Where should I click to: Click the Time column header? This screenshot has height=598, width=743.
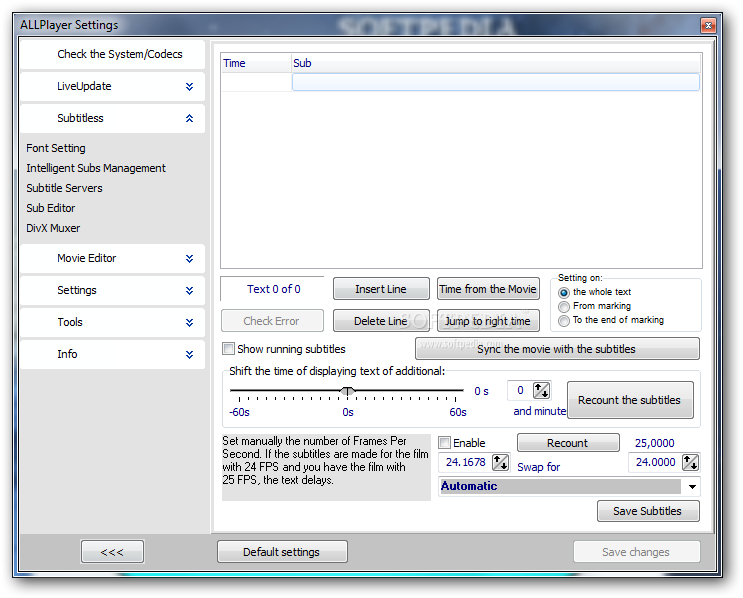click(x=256, y=63)
